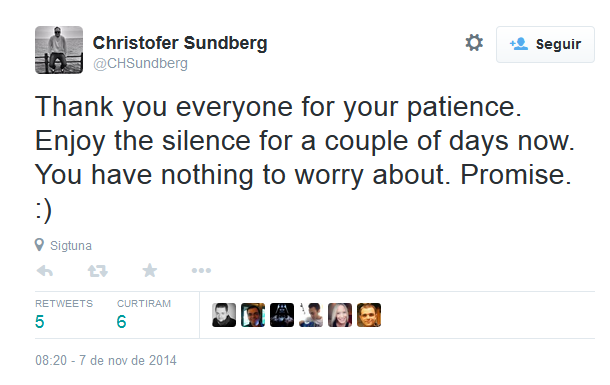
Task: Open the gear settings dropdown
Action: 474,43
